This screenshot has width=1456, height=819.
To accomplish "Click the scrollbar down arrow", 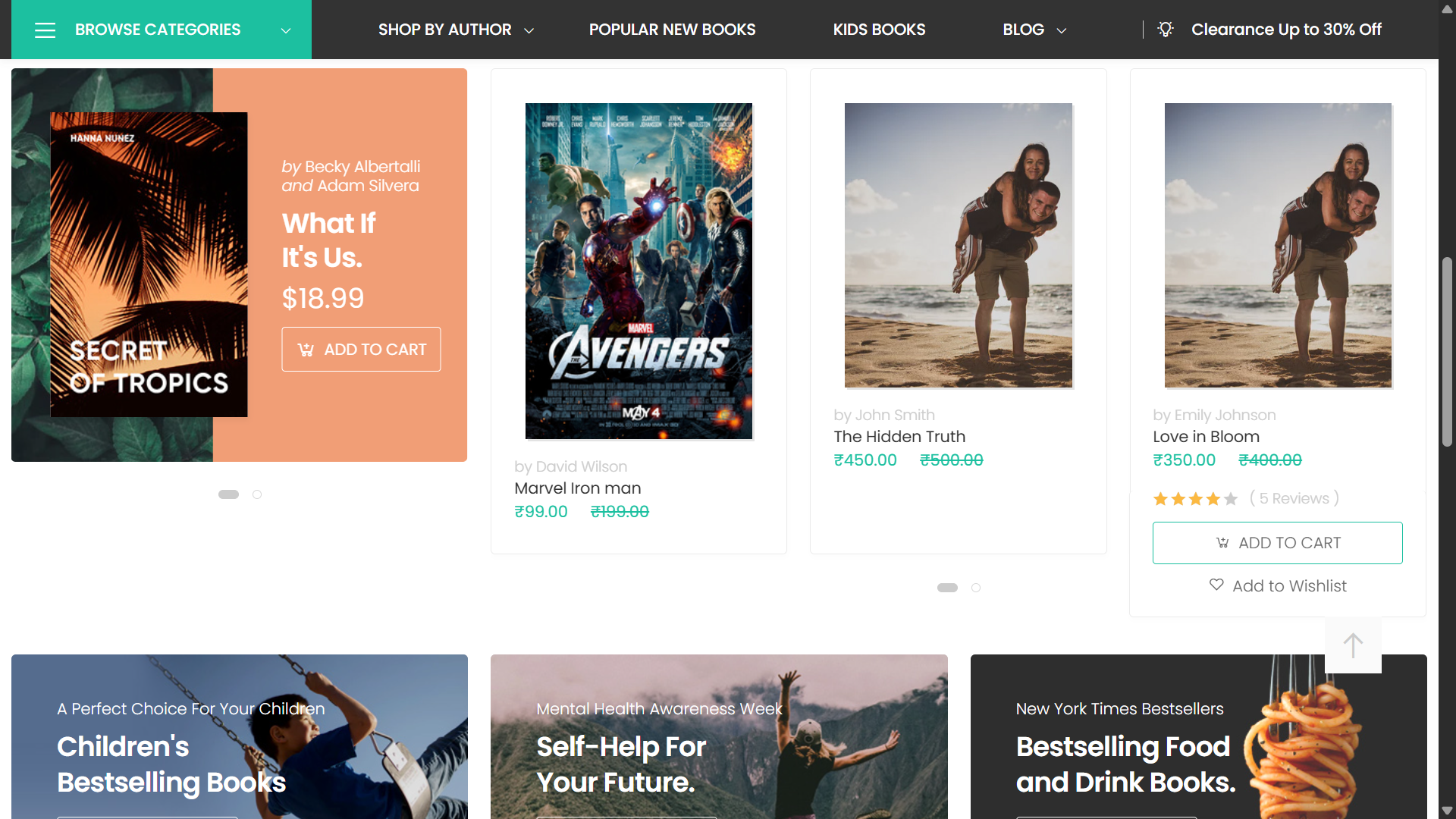I will click(1447, 810).
